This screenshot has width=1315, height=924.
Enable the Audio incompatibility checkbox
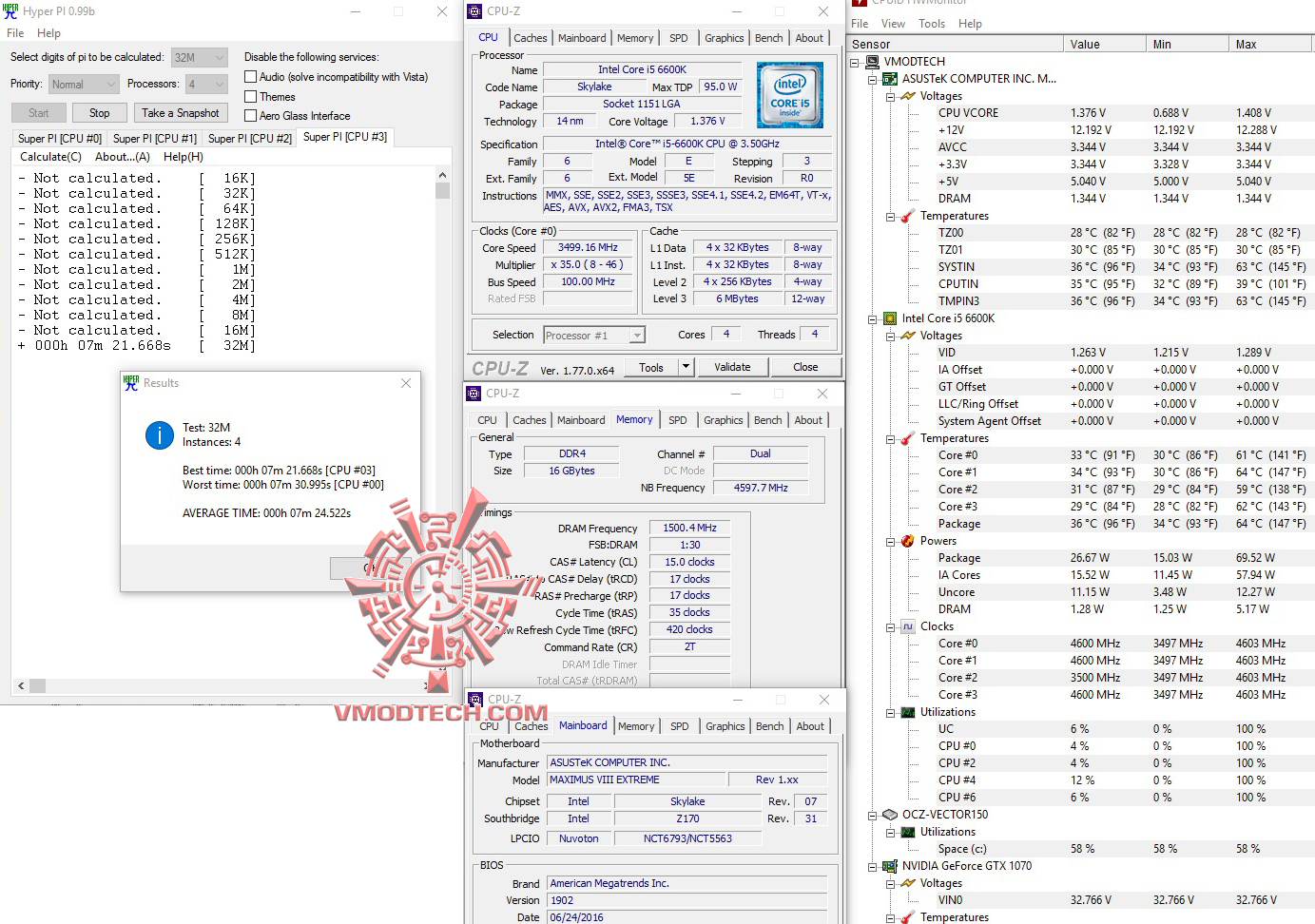point(251,77)
